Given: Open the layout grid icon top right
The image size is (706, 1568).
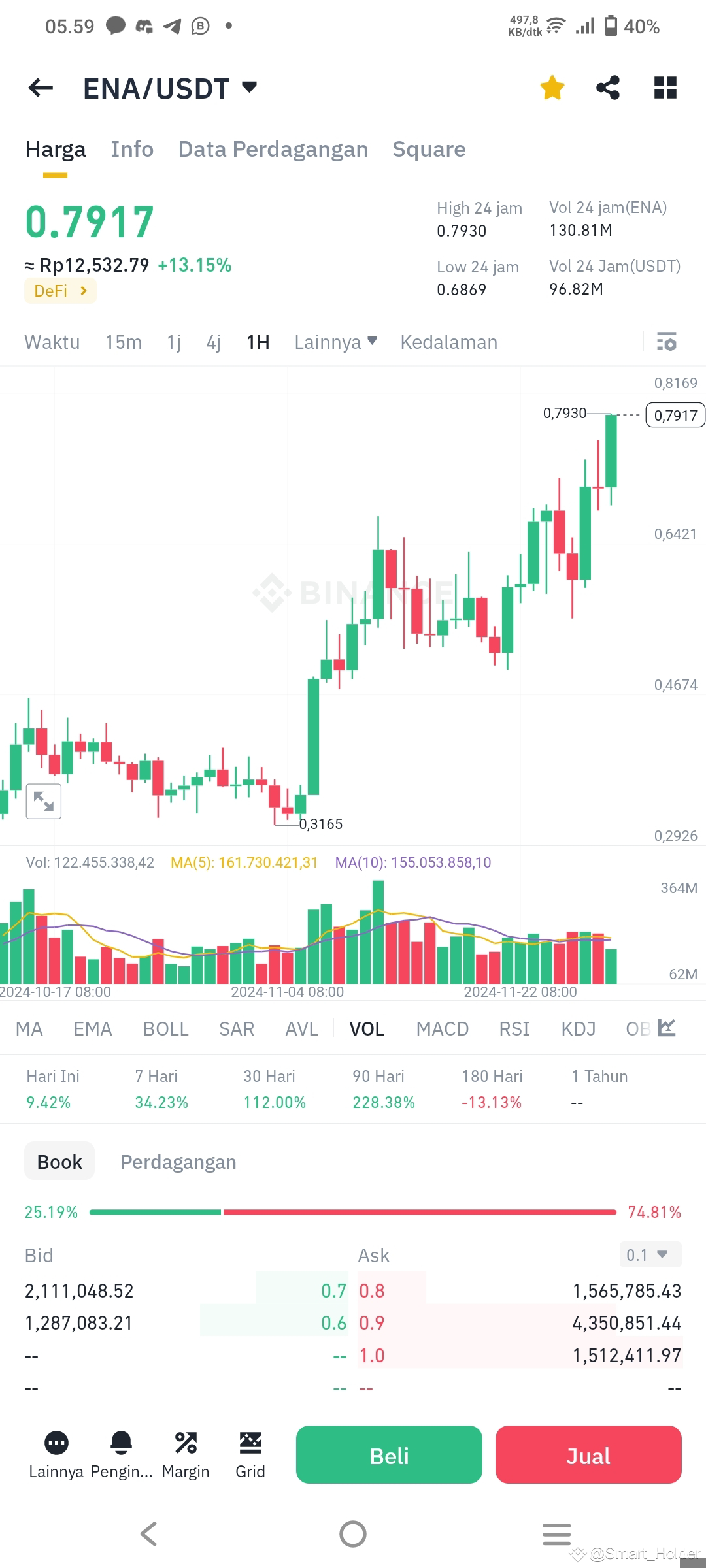Looking at the screenshot, I should 665,87.
